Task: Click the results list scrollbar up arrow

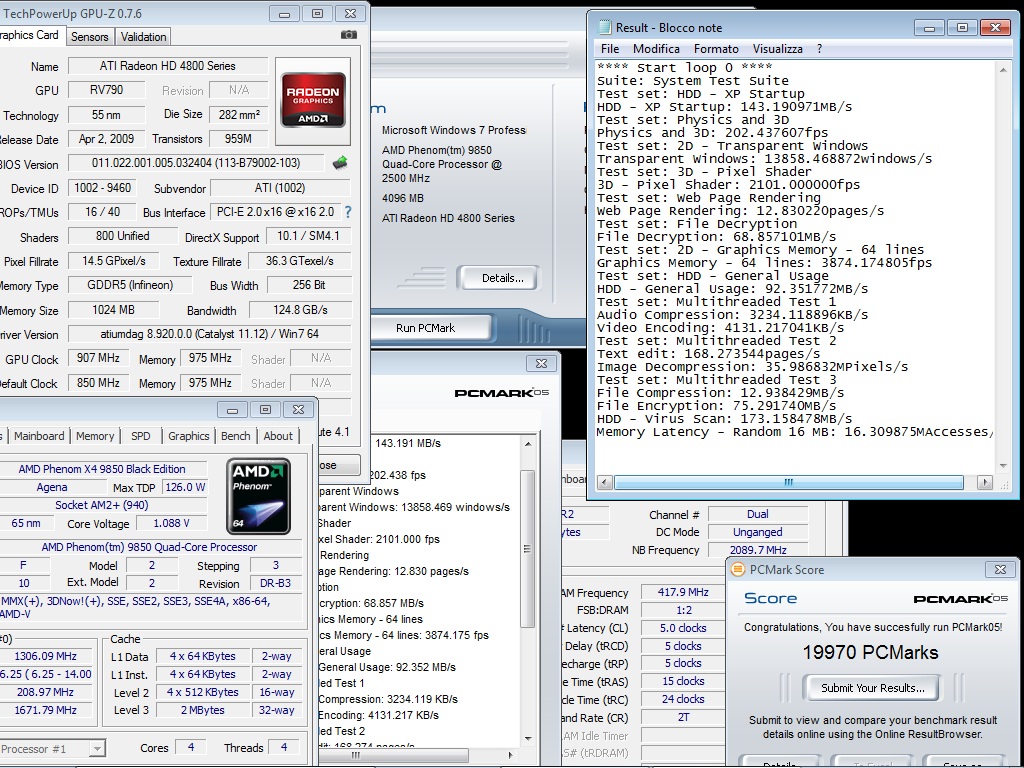Action: click(x=528, y=443)
